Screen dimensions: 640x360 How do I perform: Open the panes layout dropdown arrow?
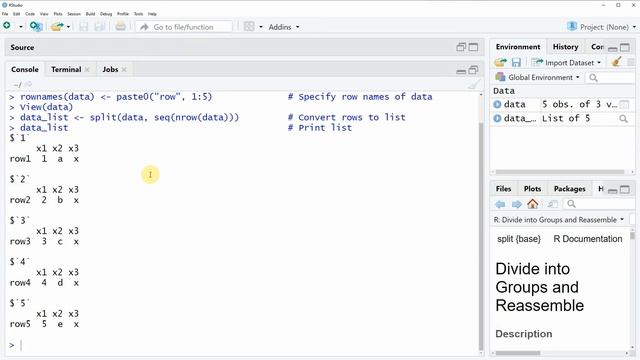pos(261,27)
